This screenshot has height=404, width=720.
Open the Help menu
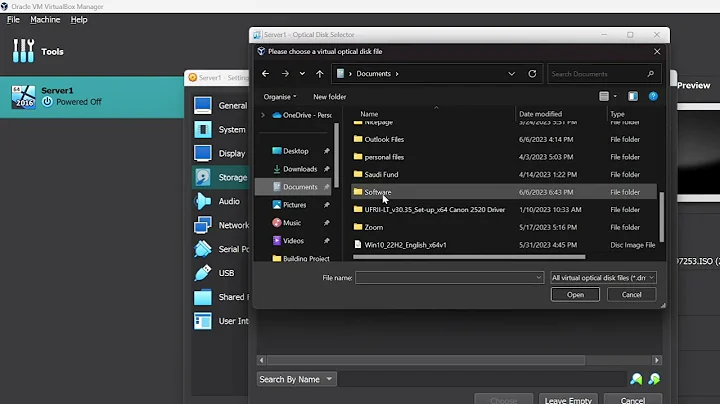coord(79,20)
